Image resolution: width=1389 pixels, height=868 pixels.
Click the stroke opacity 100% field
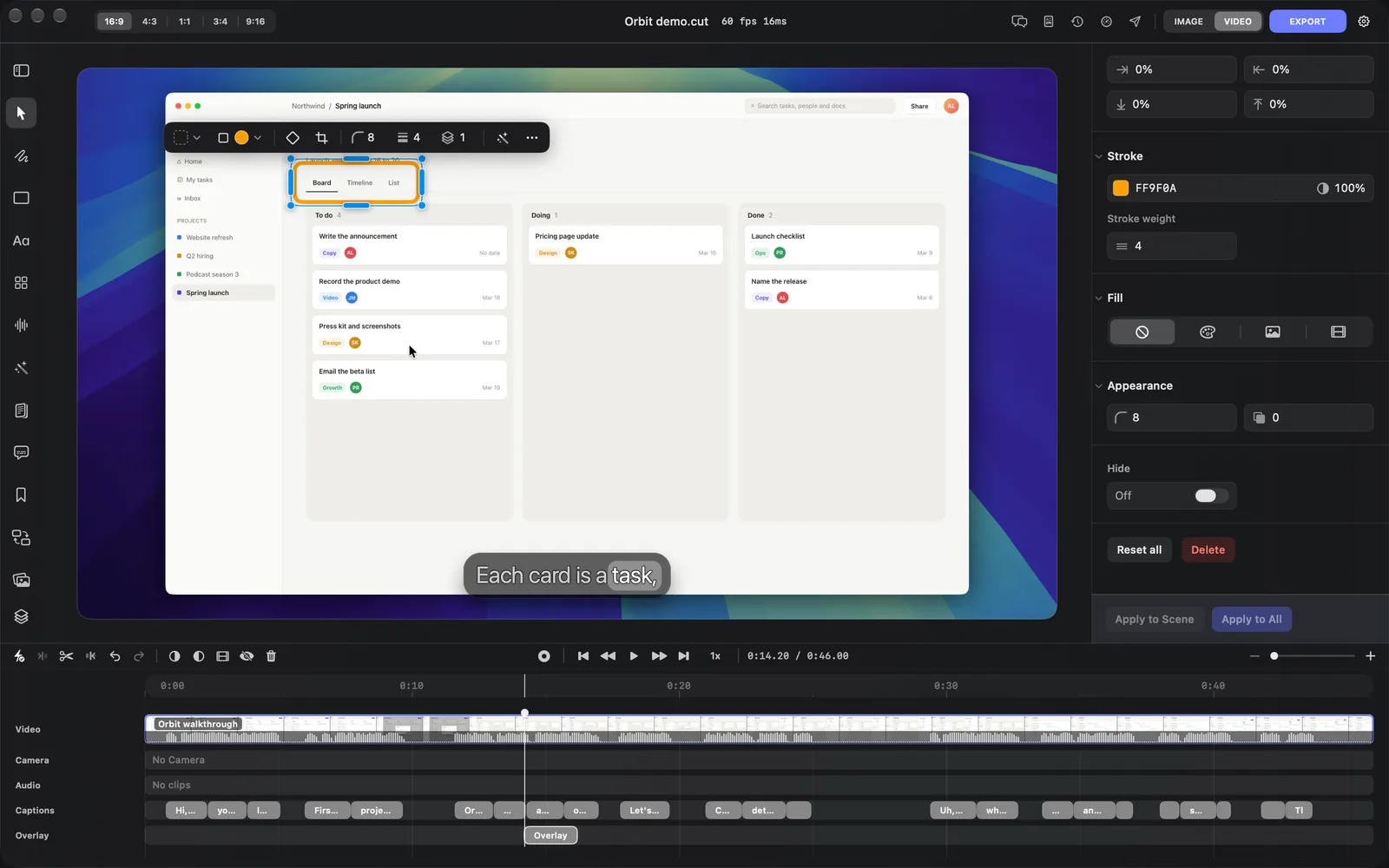point(1340,187)
